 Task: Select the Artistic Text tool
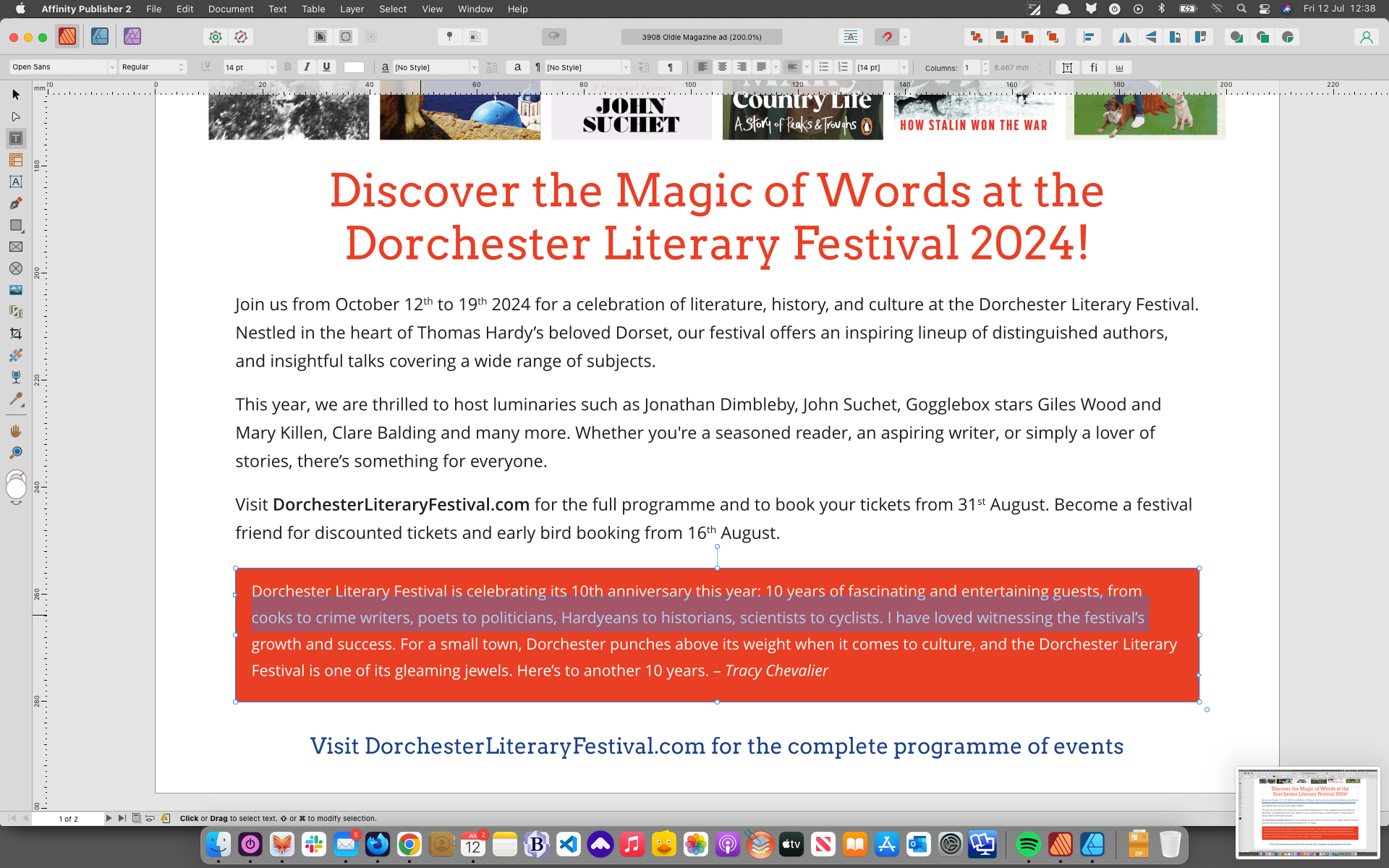point(15,182)
